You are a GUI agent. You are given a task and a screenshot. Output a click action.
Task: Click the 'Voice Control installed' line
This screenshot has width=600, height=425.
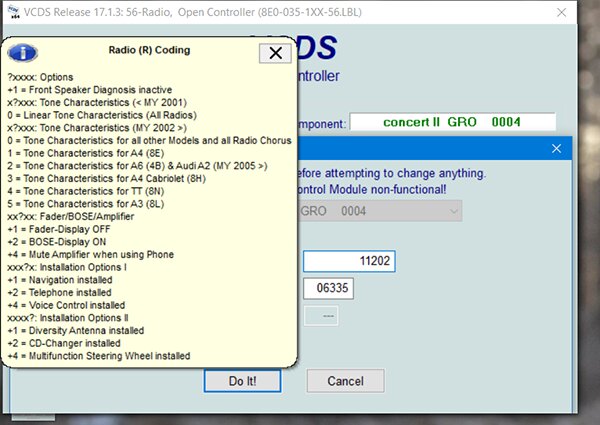pos(66,305)
